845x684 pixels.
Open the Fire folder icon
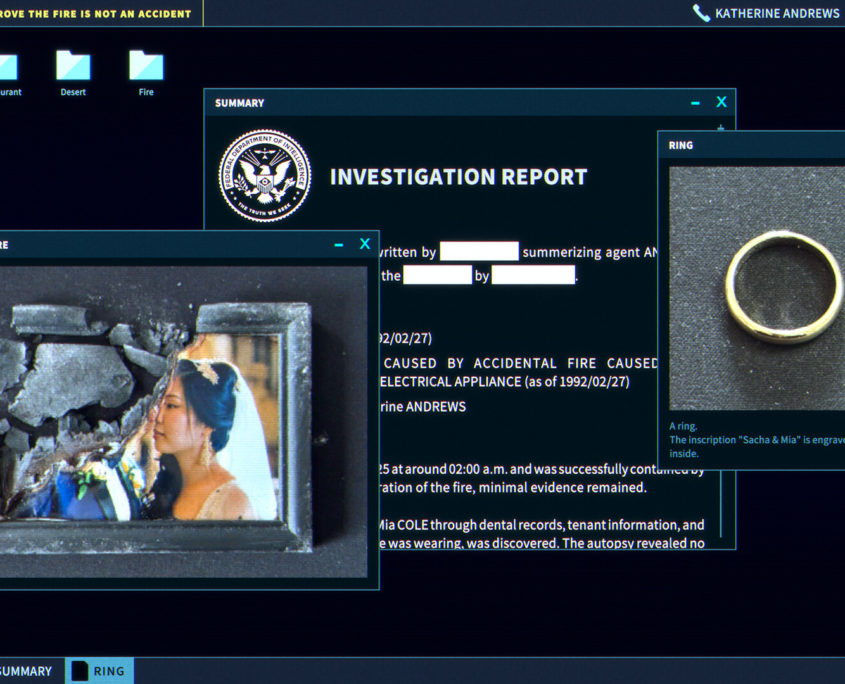click(146, 66)
